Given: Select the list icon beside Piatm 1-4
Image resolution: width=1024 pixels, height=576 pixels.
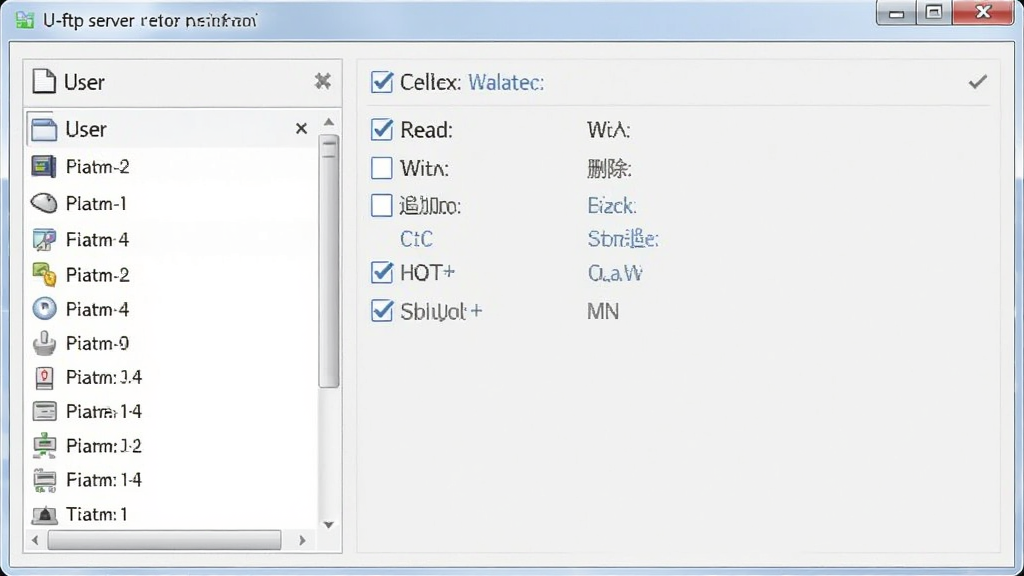Looking at the screenshot, I should click(x=44, y=411).
